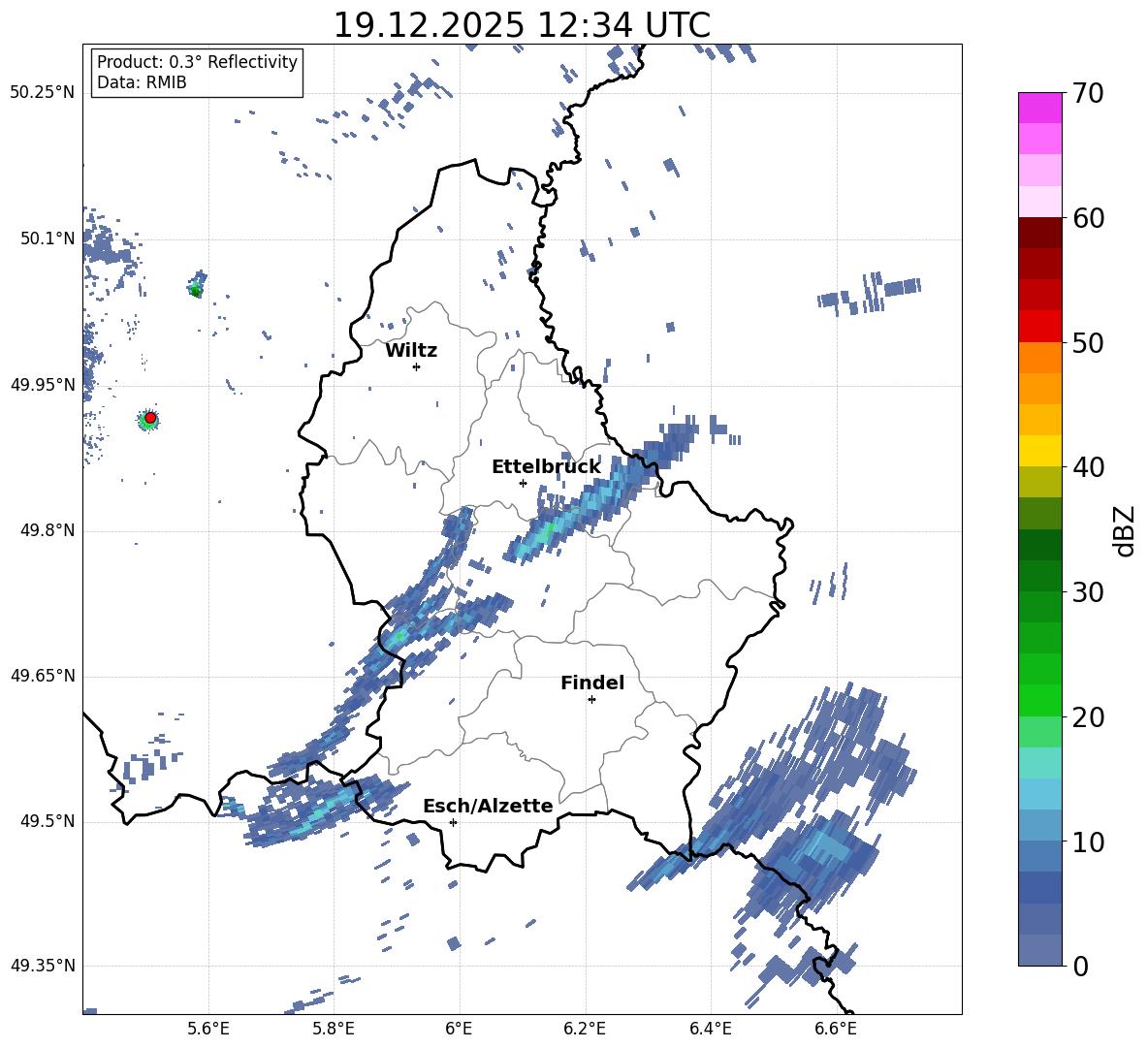1148x1048 pixels.
Task: Click the colorbar tick label 40
Action: click(x=1088, y=467)
